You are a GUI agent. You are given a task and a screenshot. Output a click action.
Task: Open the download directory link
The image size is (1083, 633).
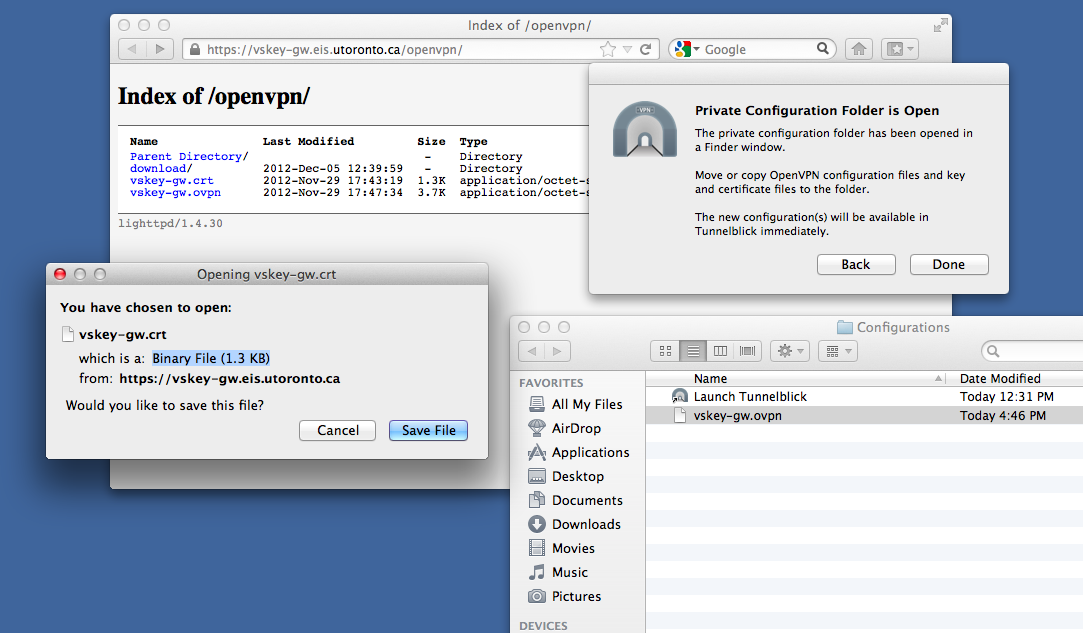coord(158,169)
